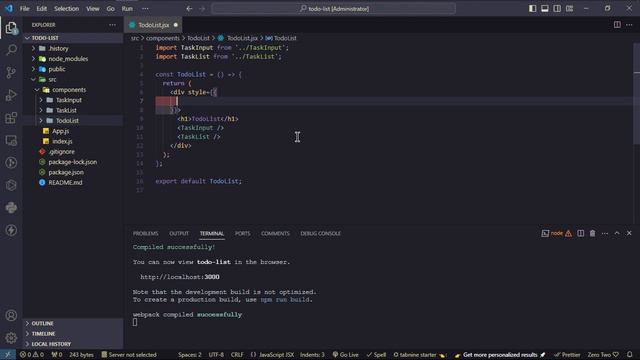Viewport: 640px width, 360px height.
Task: Click the Spaces: 2 indentation setting
Action: point(190,355)
